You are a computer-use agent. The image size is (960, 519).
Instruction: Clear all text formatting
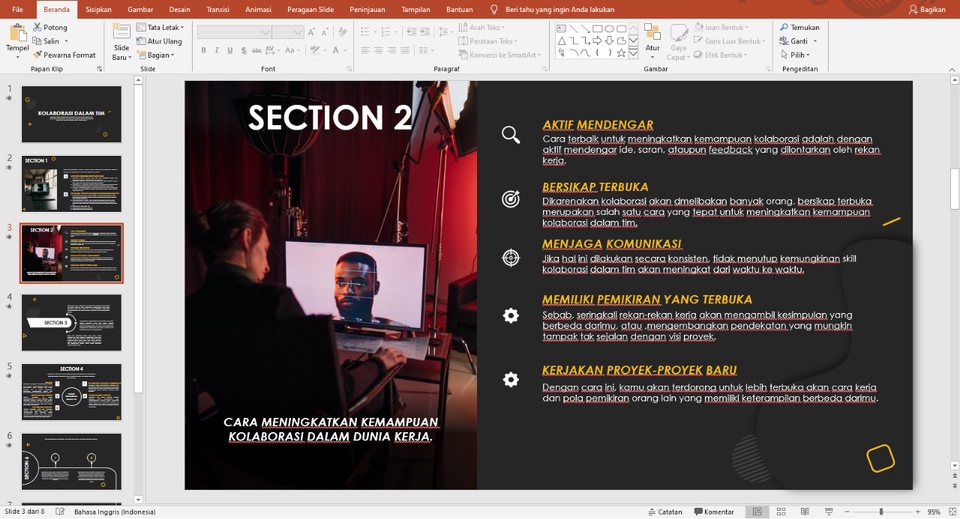342,32
